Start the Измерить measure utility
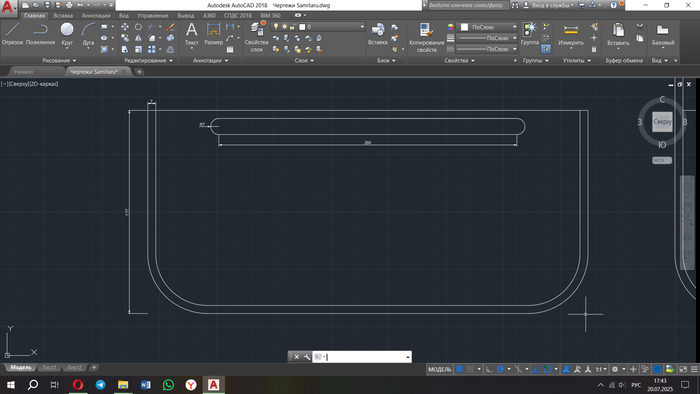700x394 pixels. [571, 35]
